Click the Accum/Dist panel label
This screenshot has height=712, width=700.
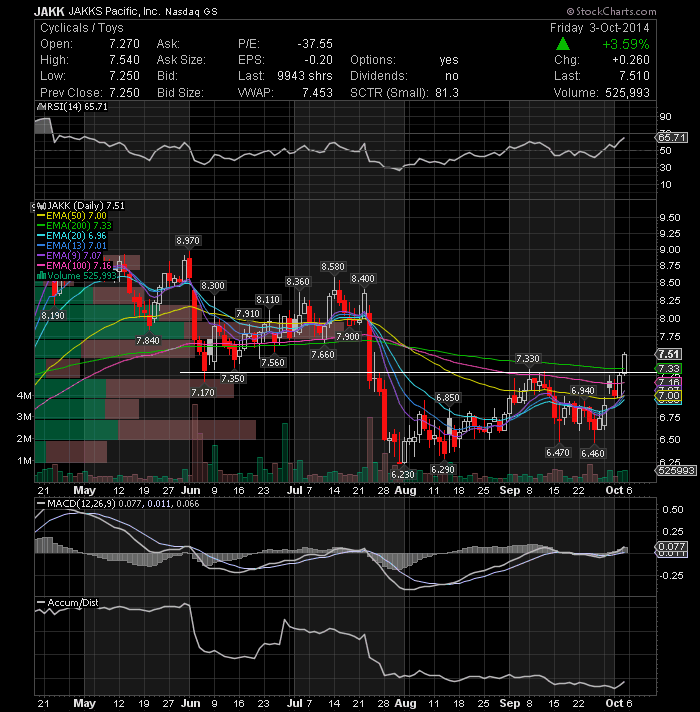[x=68, y=603]
